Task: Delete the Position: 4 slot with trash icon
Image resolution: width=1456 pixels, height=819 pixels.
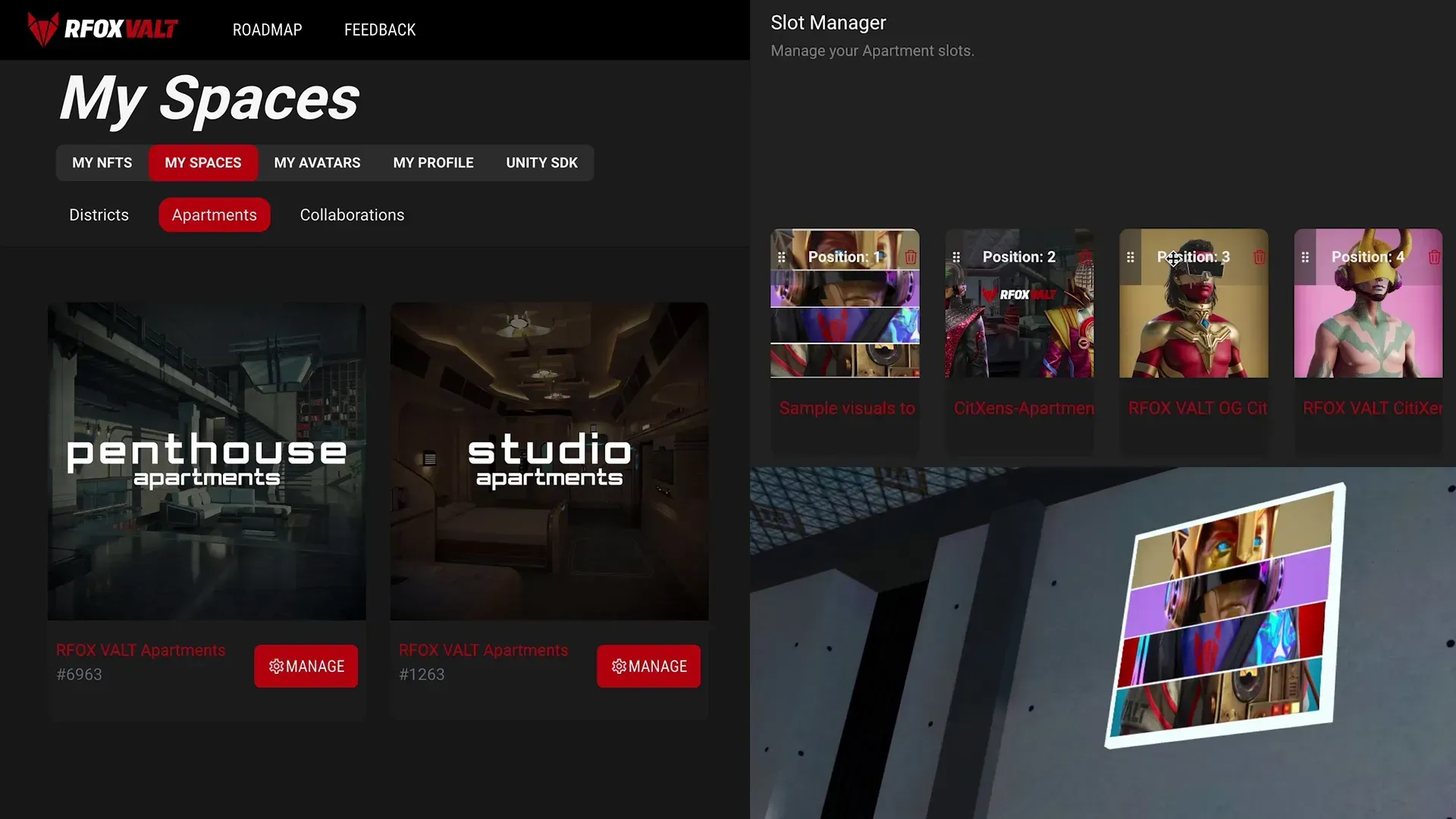Action: click(1434, 257)
